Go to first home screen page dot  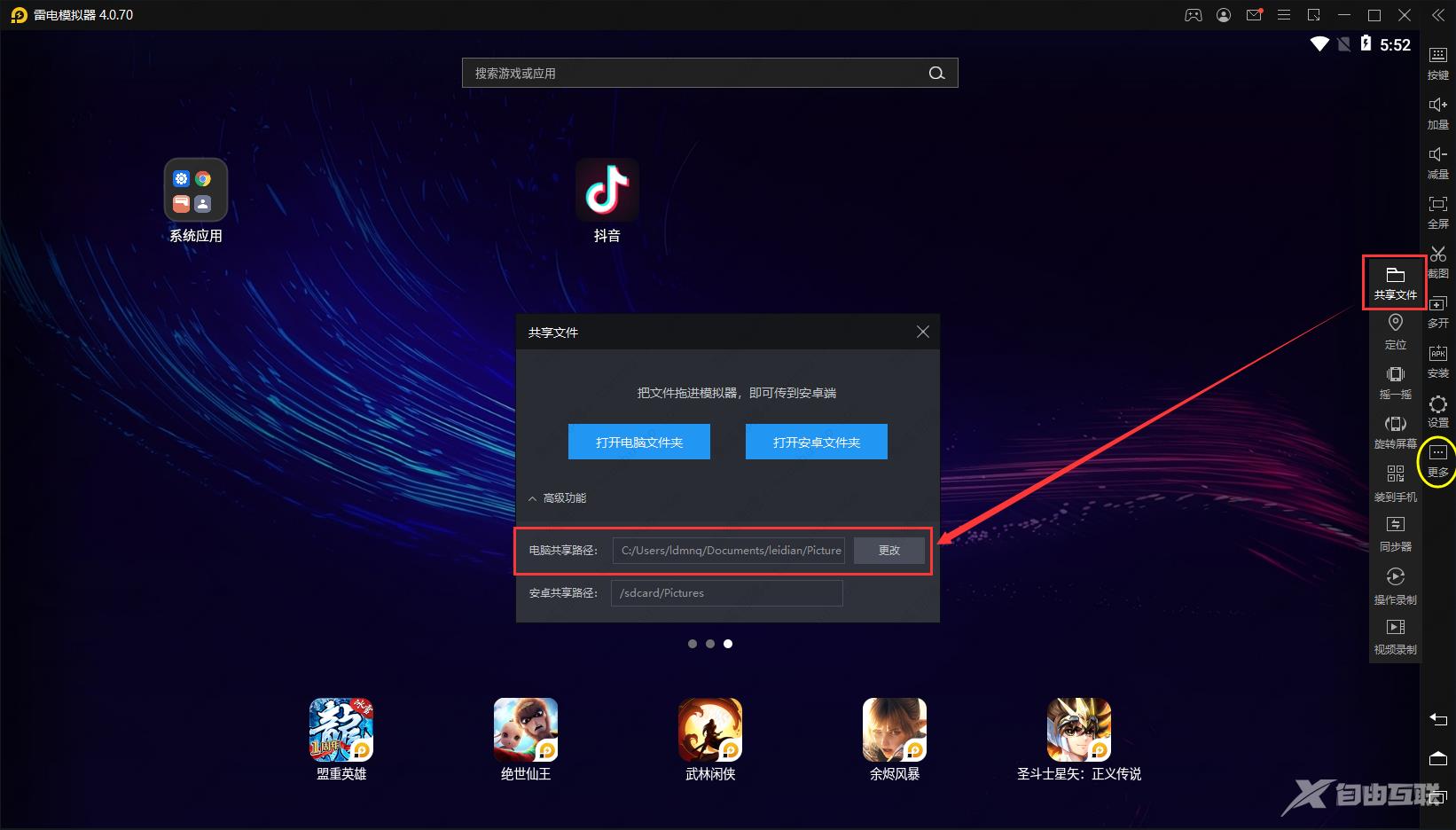point(693,644)
